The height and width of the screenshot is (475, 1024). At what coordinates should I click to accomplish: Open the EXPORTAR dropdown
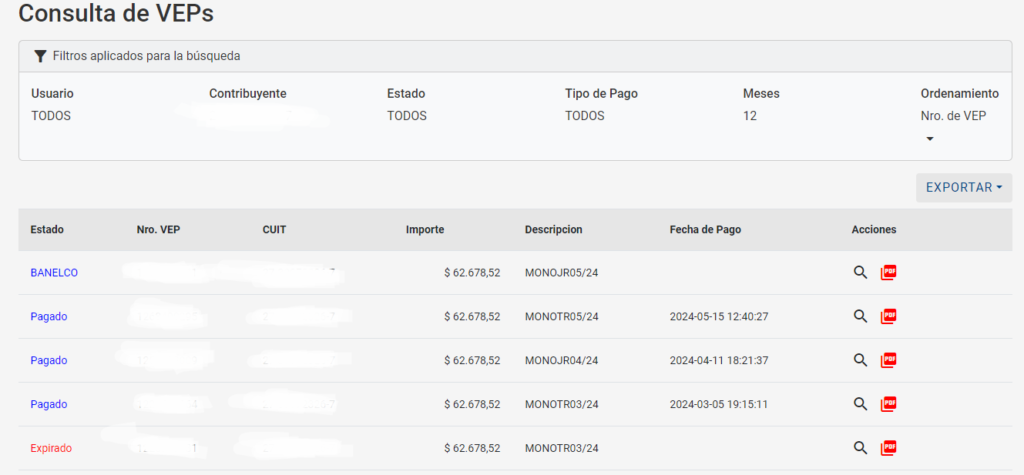coord(963,188)
